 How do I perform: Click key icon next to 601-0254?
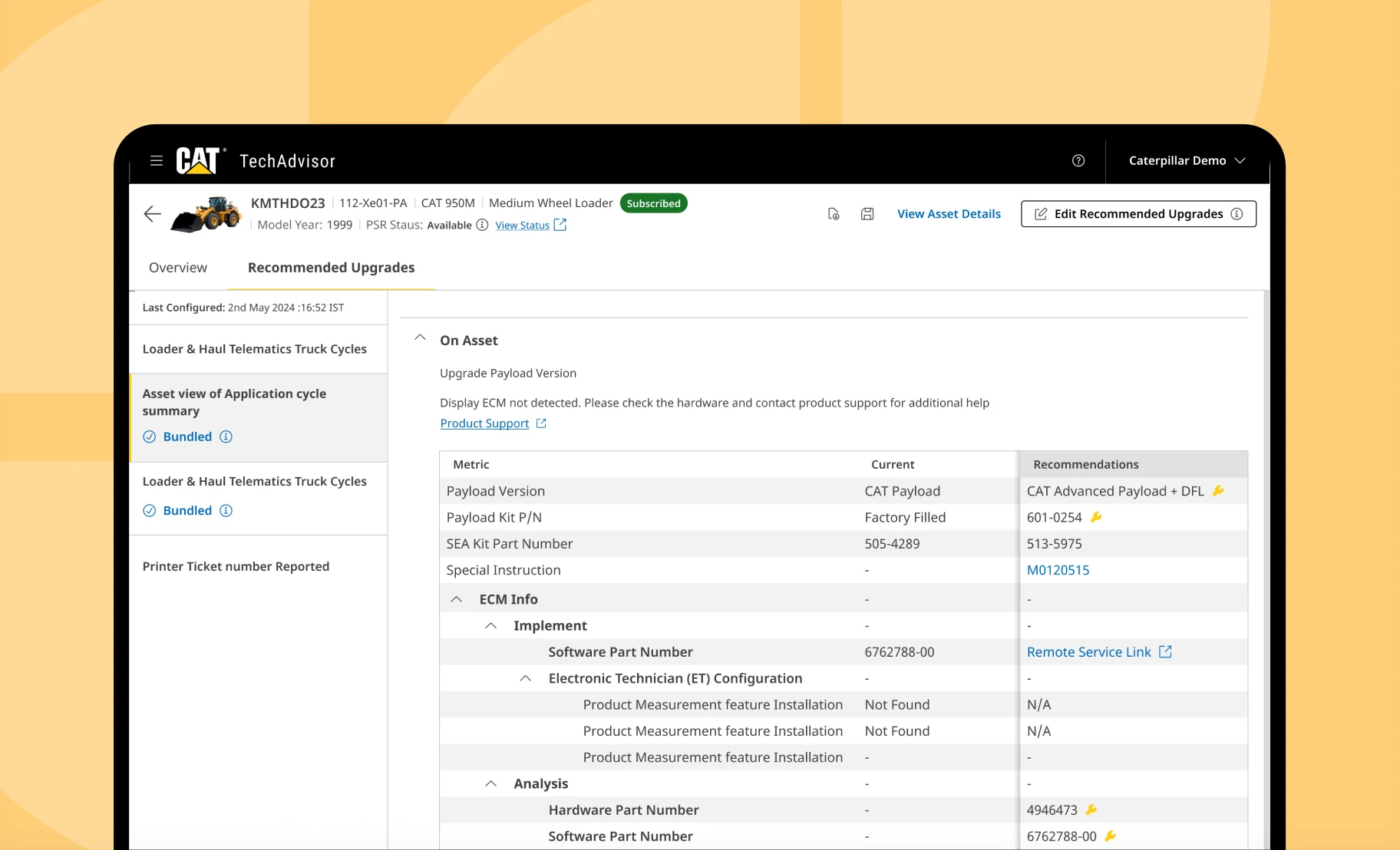(x=1096, y=517)
